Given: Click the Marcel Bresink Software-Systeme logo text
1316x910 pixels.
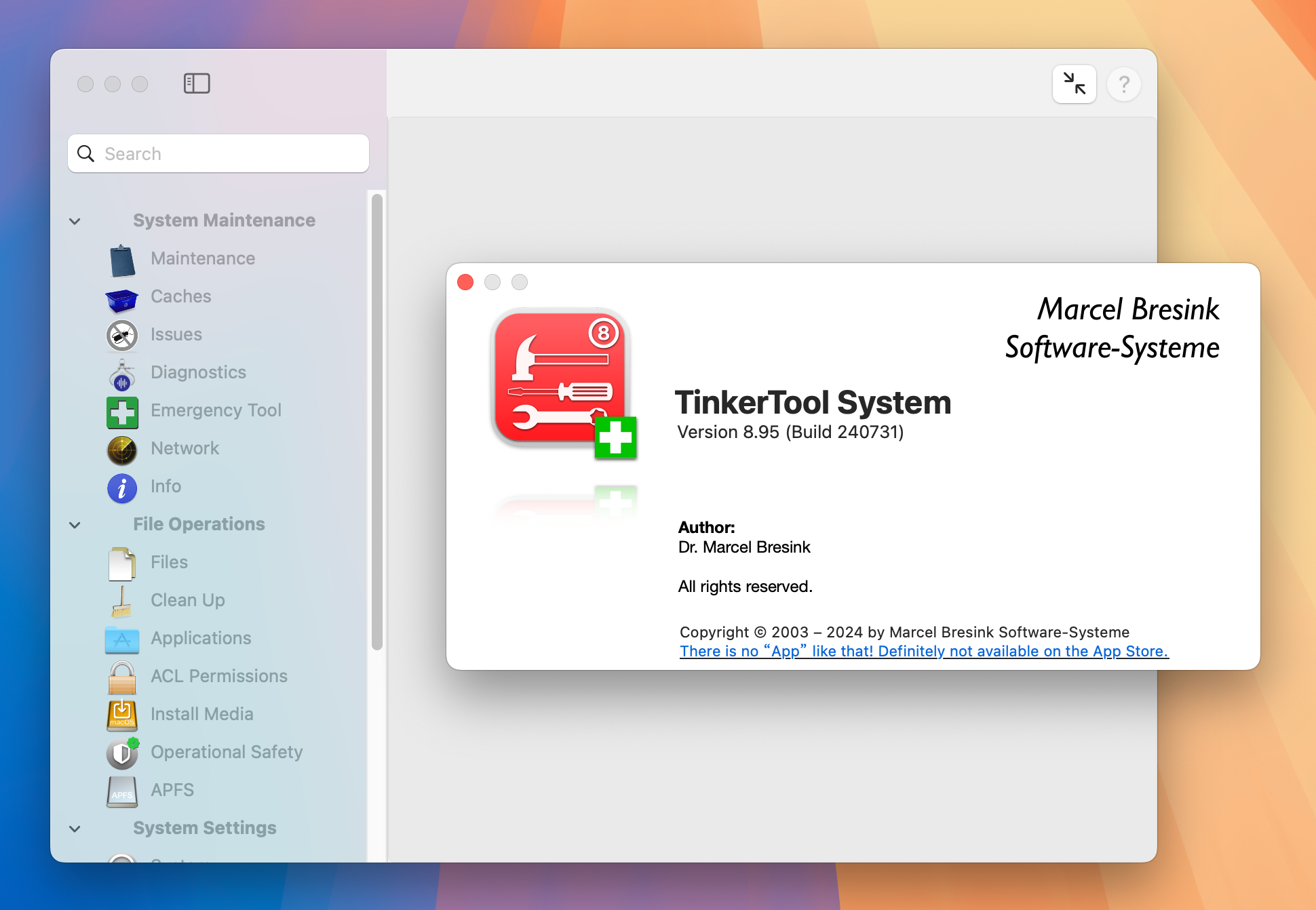Looking at the screenshot, I should (1112, 328).
